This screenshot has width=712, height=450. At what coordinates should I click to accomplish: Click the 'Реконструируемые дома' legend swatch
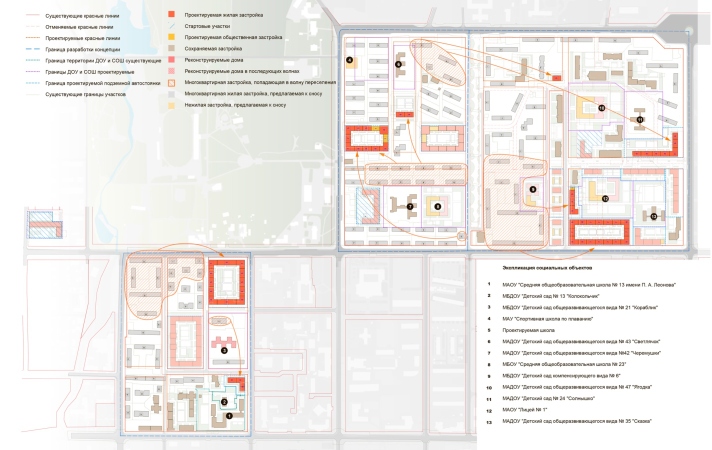172,60
